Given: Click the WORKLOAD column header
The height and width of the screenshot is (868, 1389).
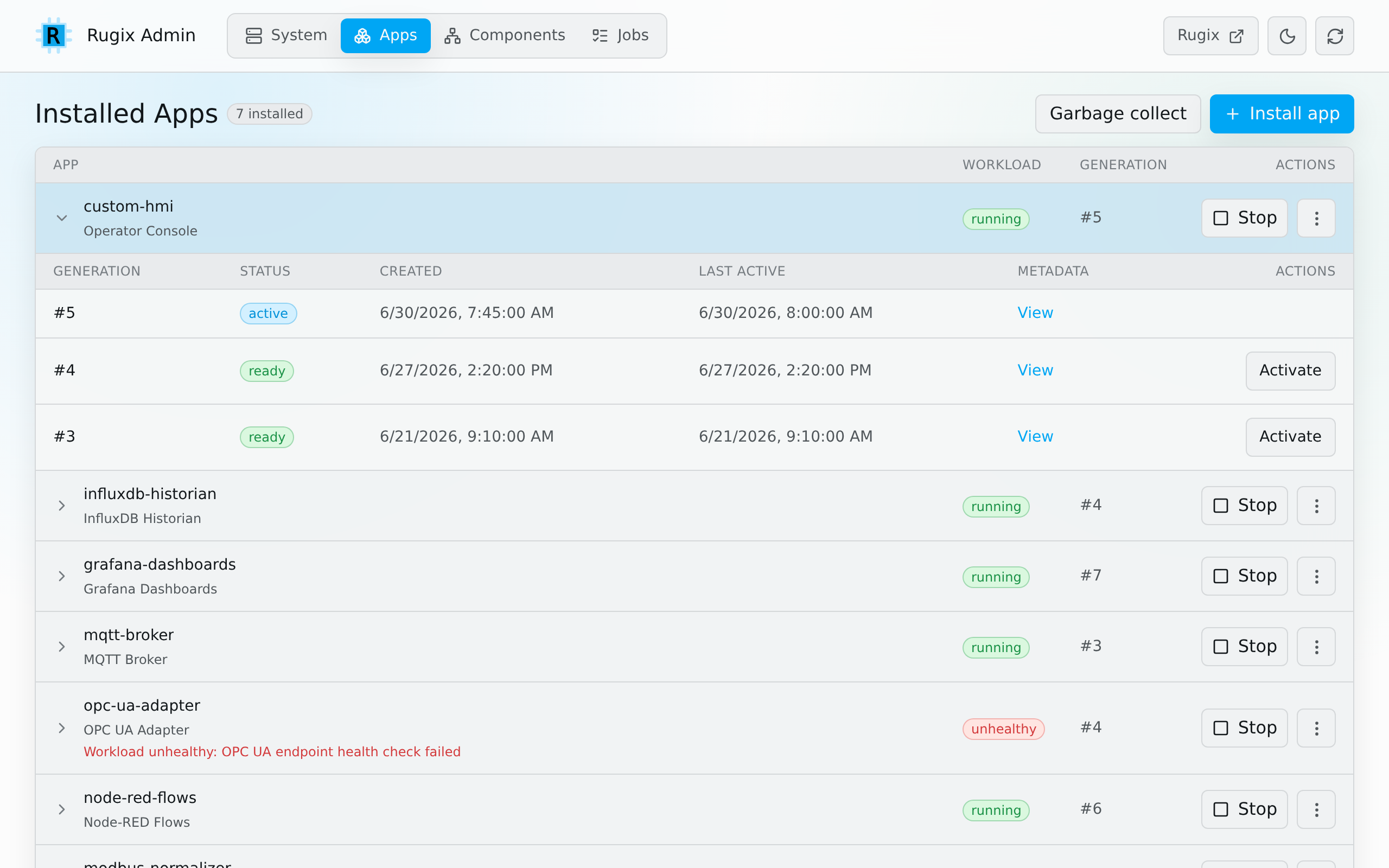Looking at the screenshot, I should pos(1002,165).
